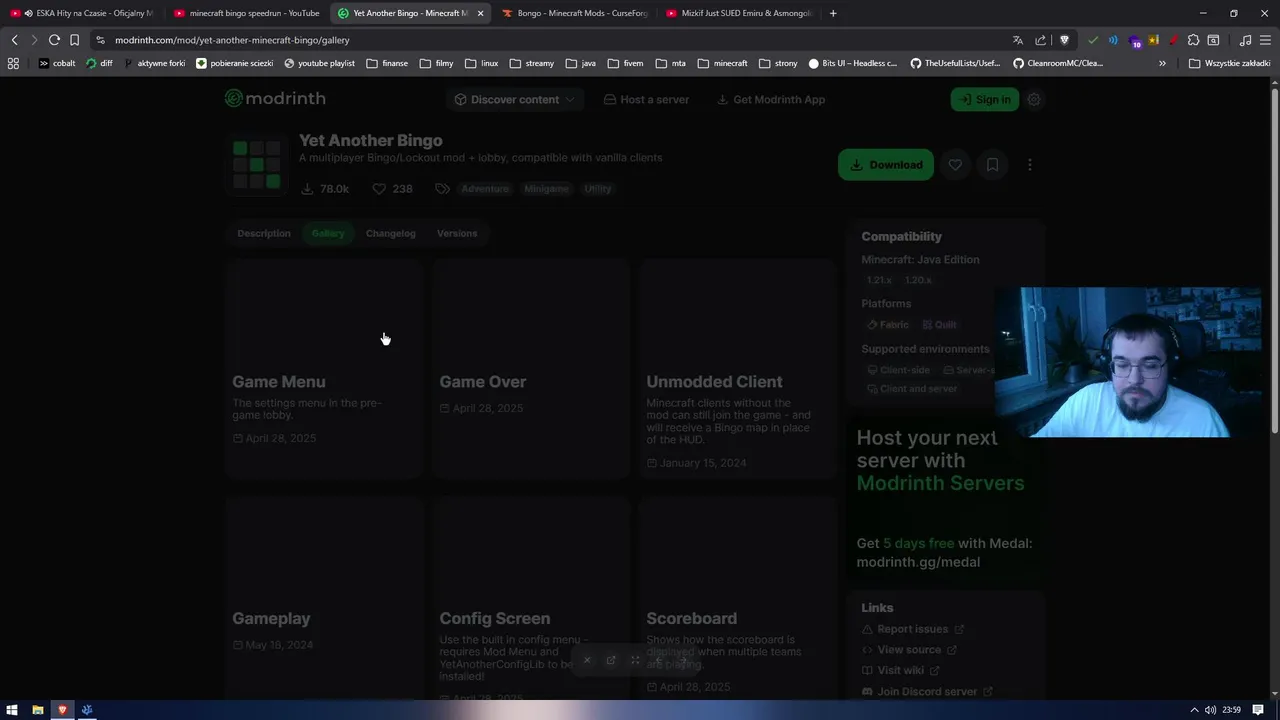Click the Brave browser taskbar icon
Image resolution: width=1280 pixels, height=720 pixels.
tap(62, 710)
